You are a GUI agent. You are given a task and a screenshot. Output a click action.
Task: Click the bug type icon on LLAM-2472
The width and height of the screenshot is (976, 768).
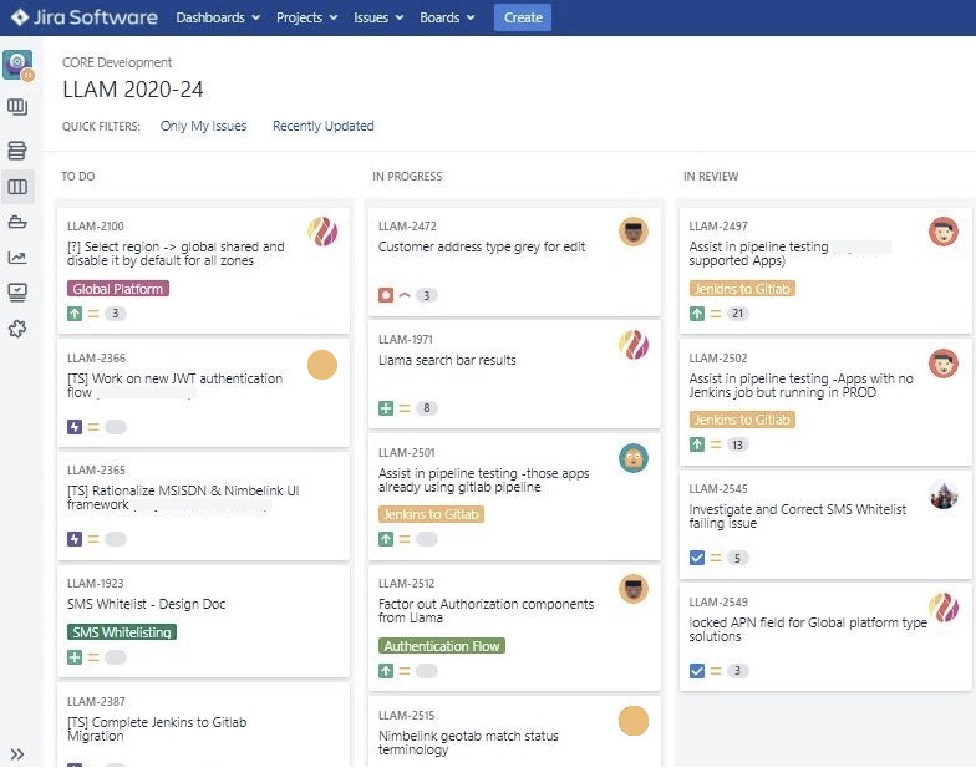coord(386,295)
